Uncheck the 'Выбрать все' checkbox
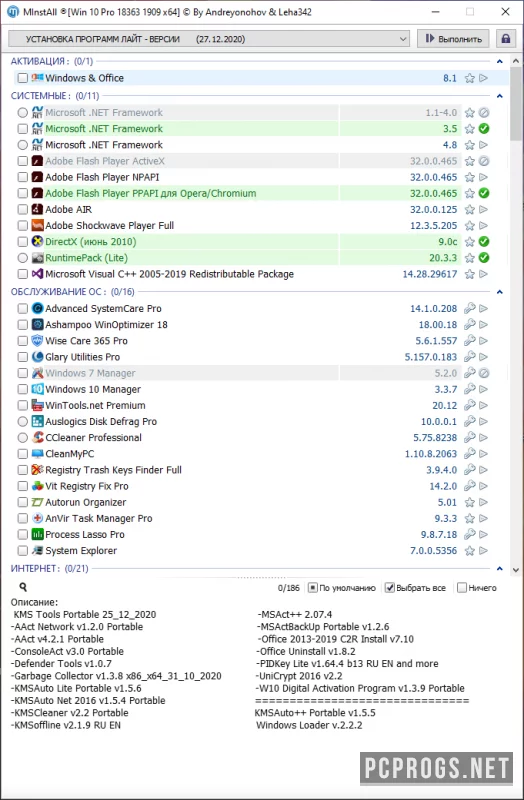 point(390,588)
